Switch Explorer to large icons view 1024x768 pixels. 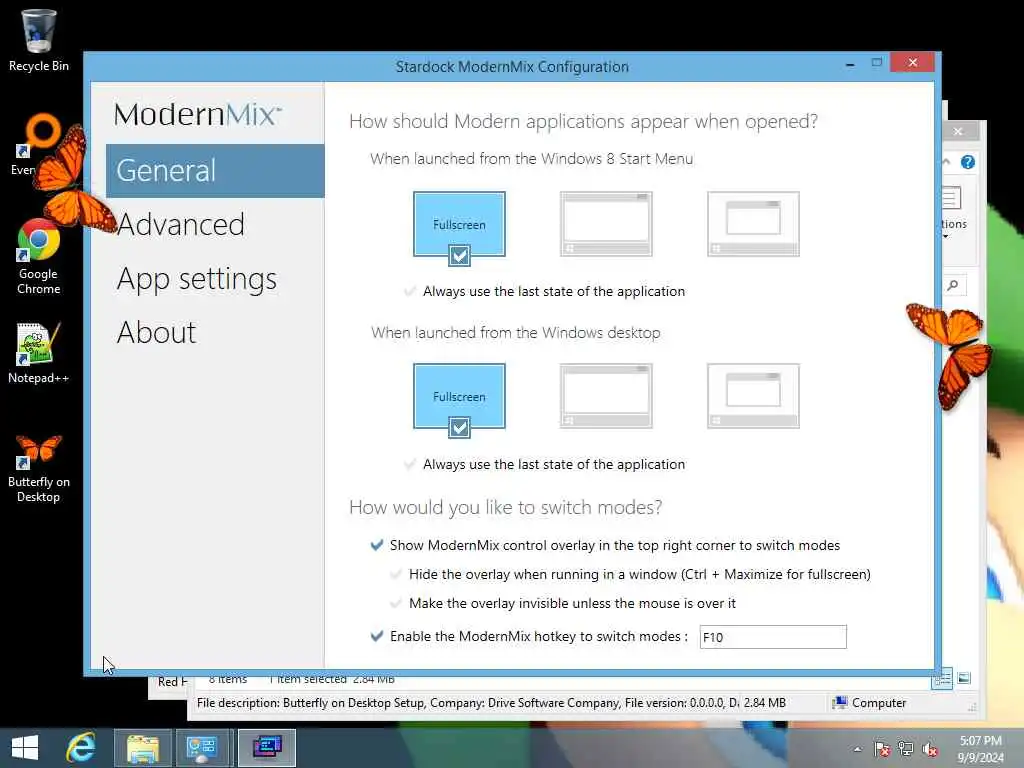[964, 679]
